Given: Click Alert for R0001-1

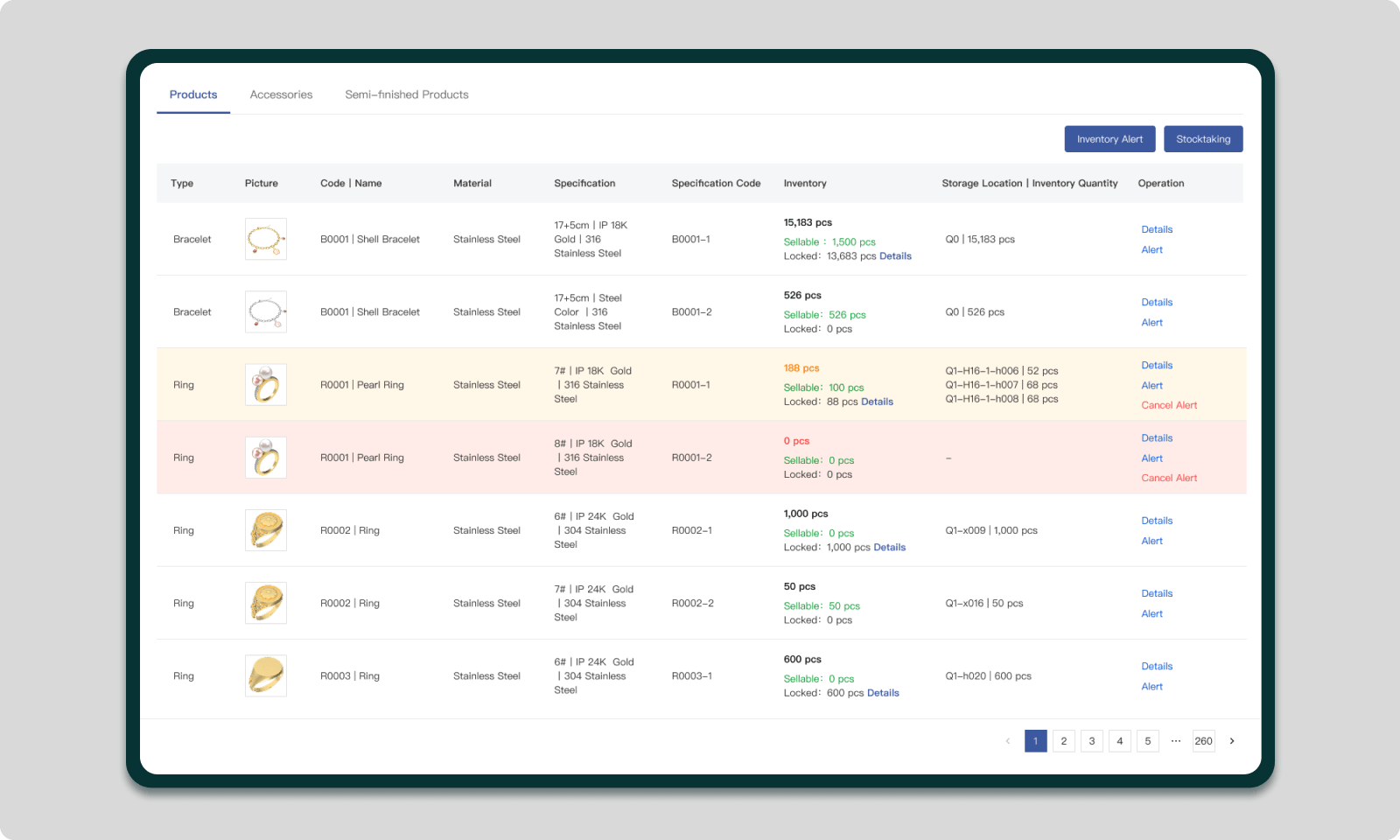Looking at the screenshot, I should click(1151, 385).
